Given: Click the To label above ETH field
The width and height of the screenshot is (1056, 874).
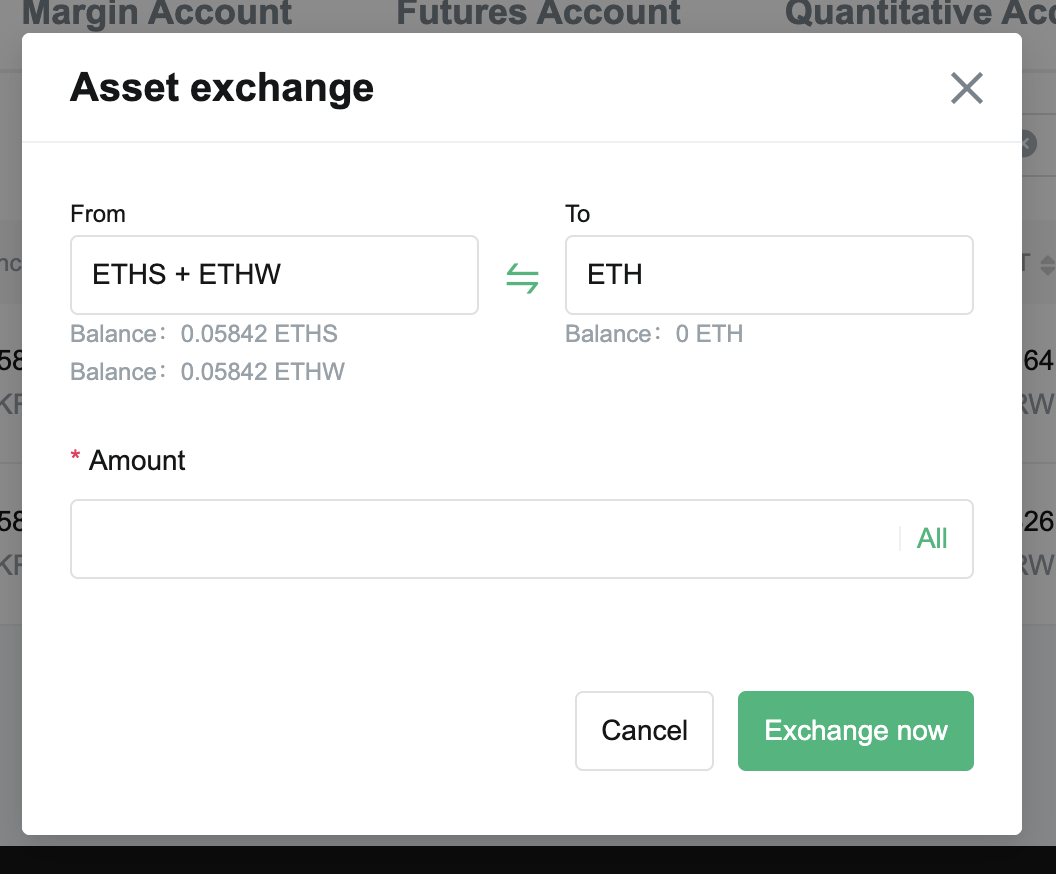Looking at the screenshot, I should tap(578, 214).
